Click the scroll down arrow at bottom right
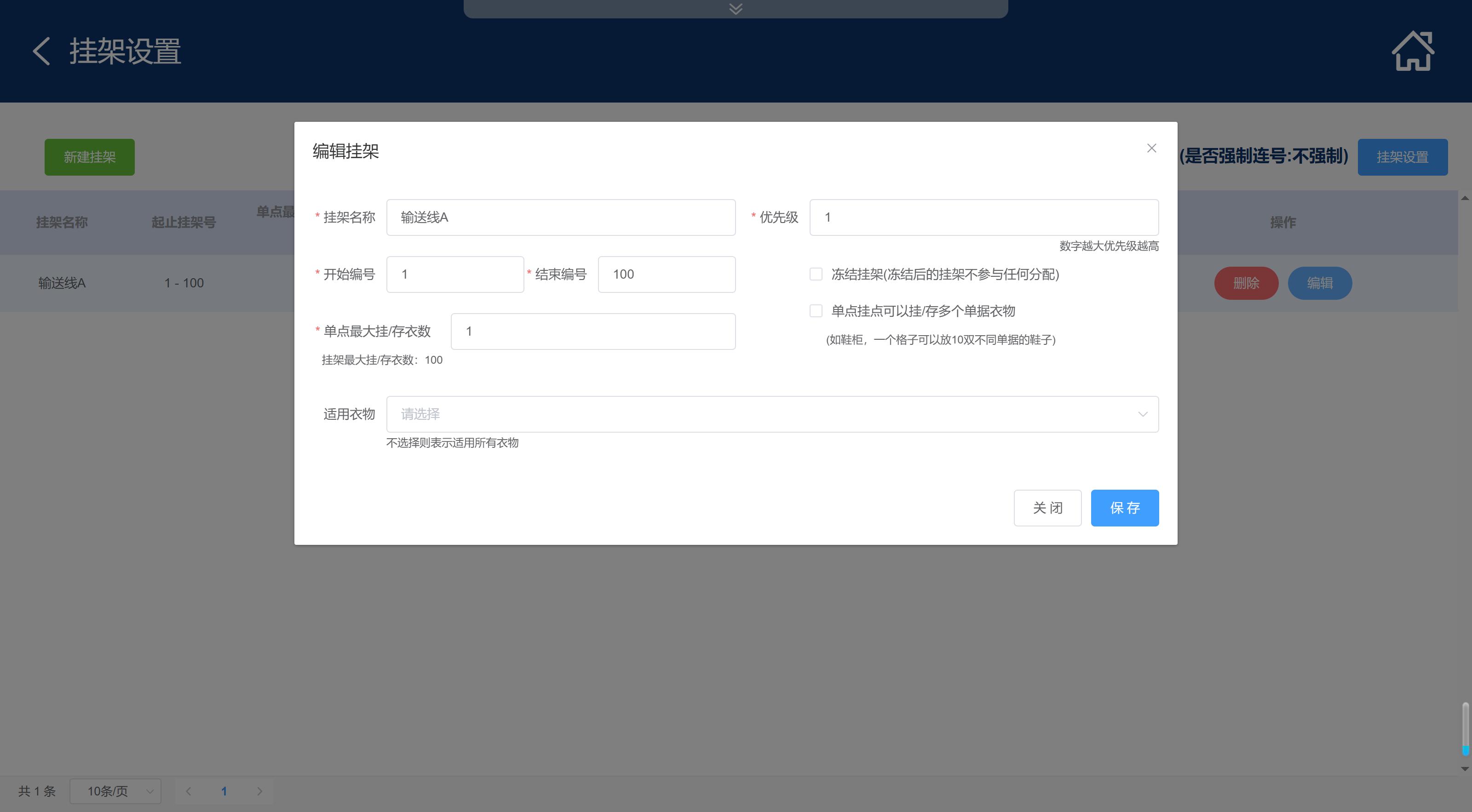 (1465, 769)
